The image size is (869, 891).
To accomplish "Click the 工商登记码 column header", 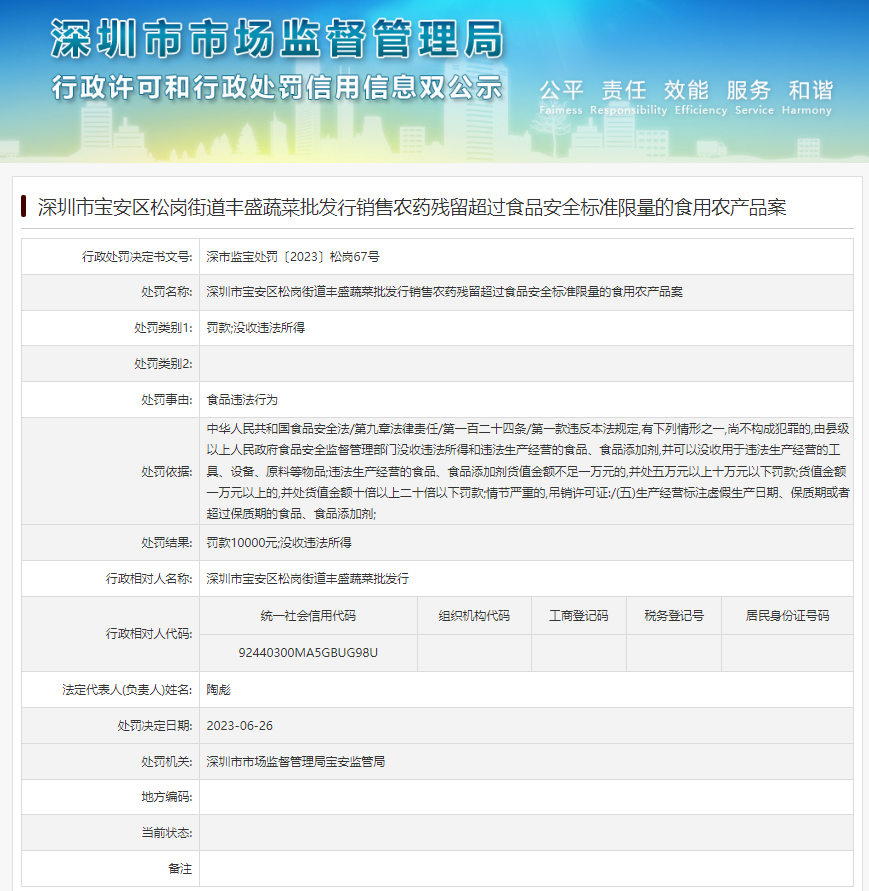I will pos(579,615).
